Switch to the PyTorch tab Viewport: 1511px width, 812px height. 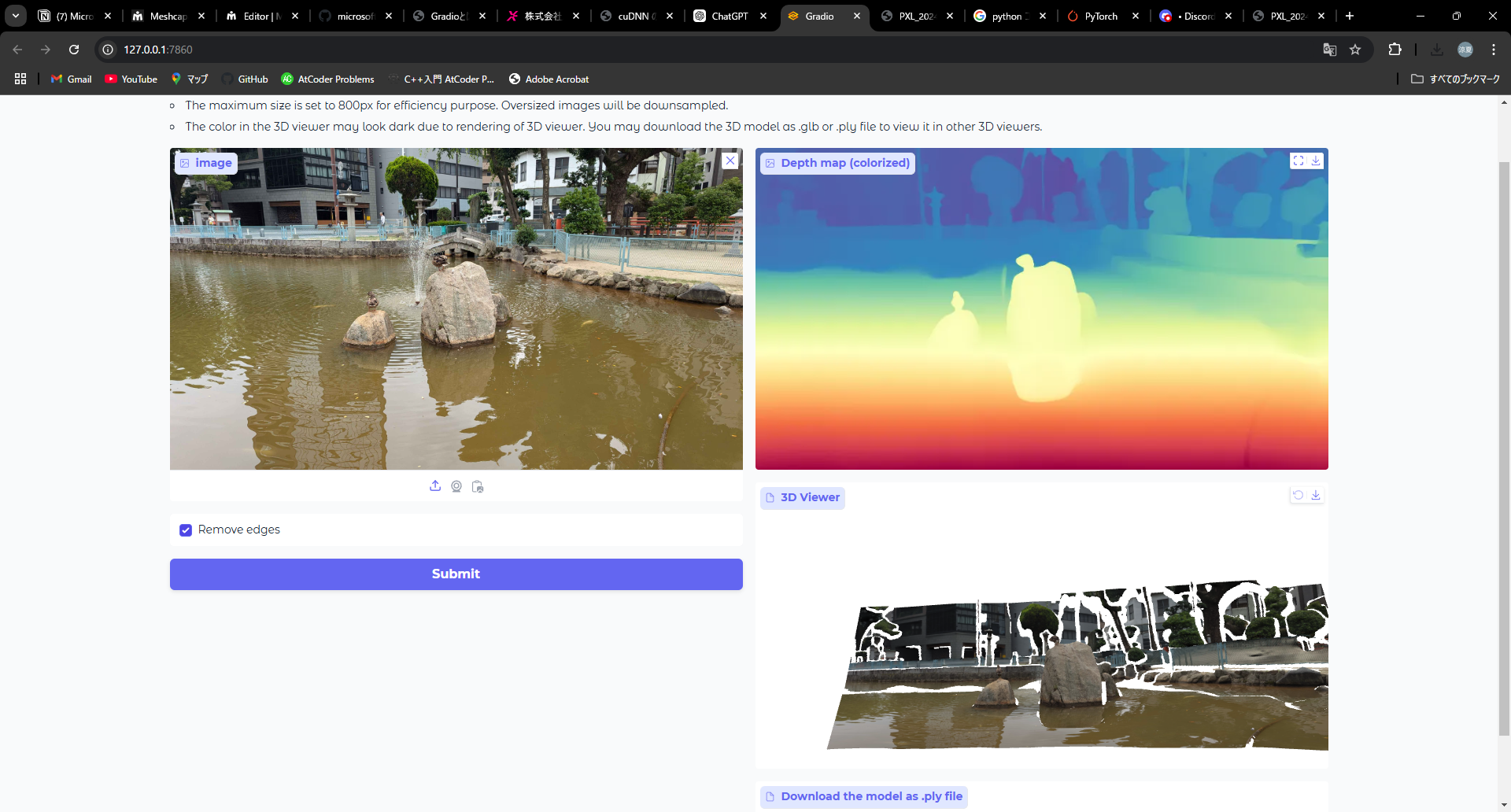tap(1100, 16)
